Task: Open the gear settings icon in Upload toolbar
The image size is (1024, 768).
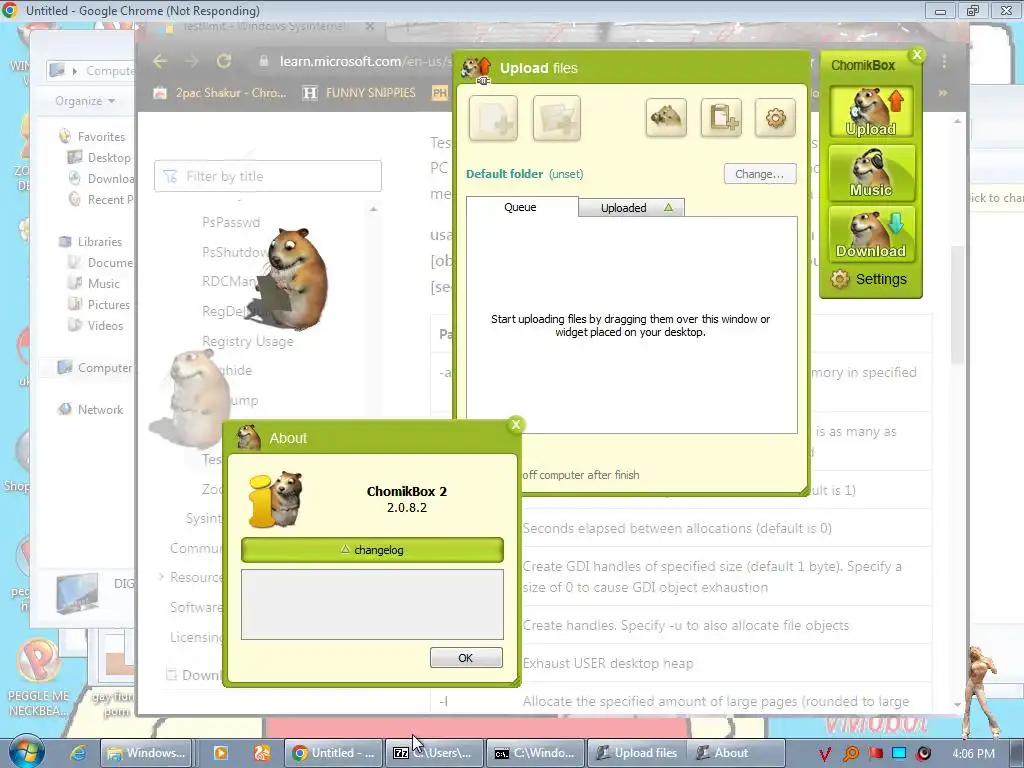Action: (x=775, y=118)
